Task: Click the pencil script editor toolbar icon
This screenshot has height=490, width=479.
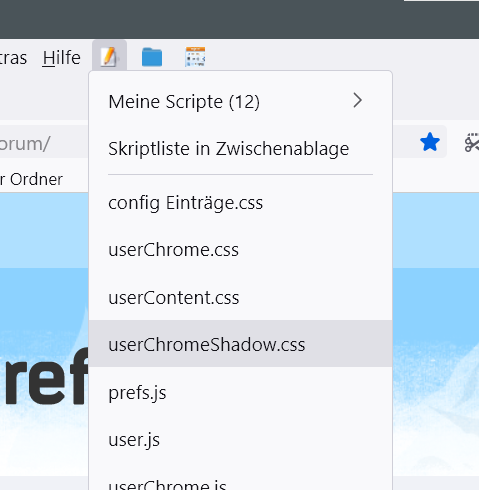Action: pyautogui.click(x=109, y=57)
